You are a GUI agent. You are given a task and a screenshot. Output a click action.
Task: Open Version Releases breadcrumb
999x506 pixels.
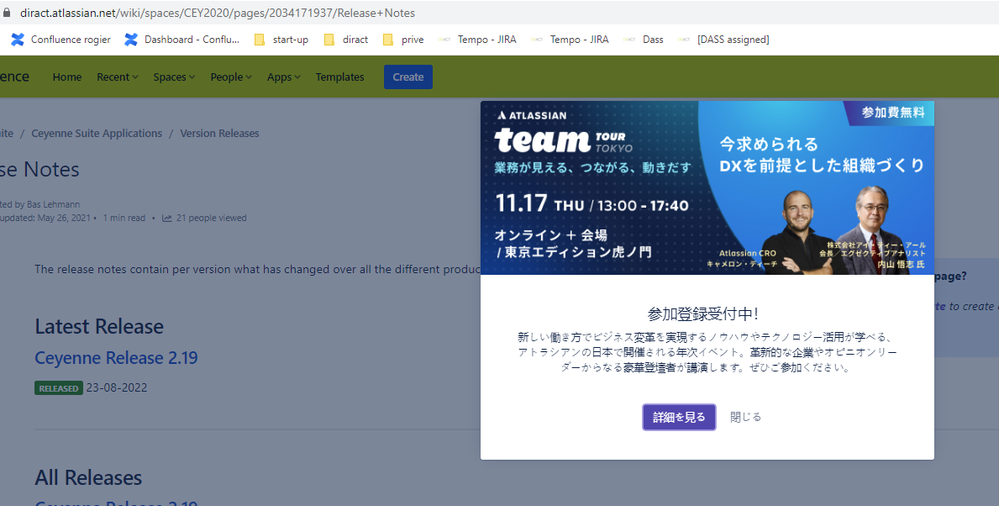[219, 133]
